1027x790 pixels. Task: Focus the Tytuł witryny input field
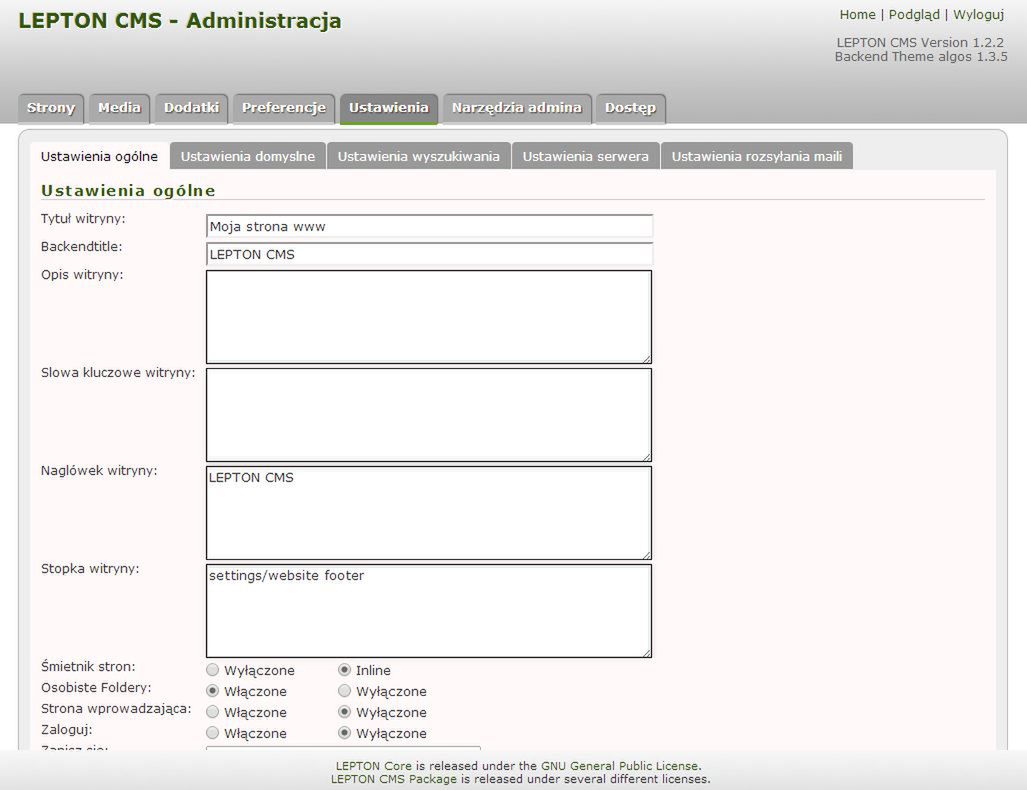click(x=429, y=227)
